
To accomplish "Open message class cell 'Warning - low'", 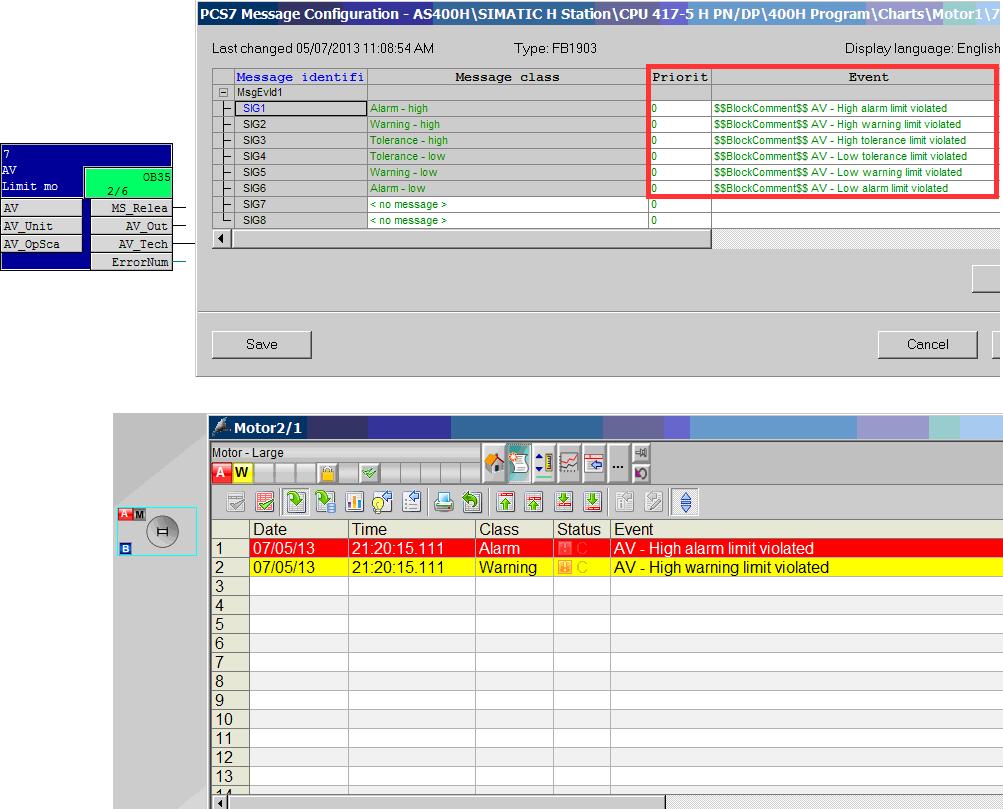I will click(508, 172).
